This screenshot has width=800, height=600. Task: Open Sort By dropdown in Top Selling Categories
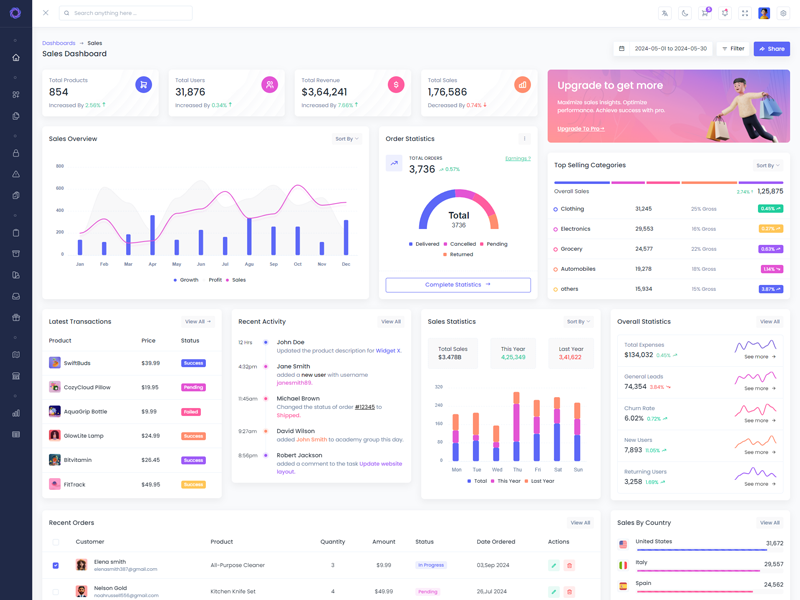[x=767, y=165]
